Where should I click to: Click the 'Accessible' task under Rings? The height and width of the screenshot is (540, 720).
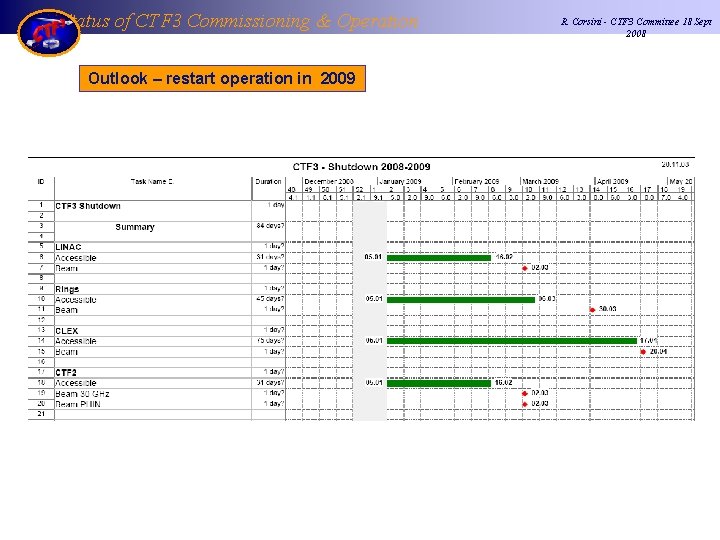pos(76,300)
